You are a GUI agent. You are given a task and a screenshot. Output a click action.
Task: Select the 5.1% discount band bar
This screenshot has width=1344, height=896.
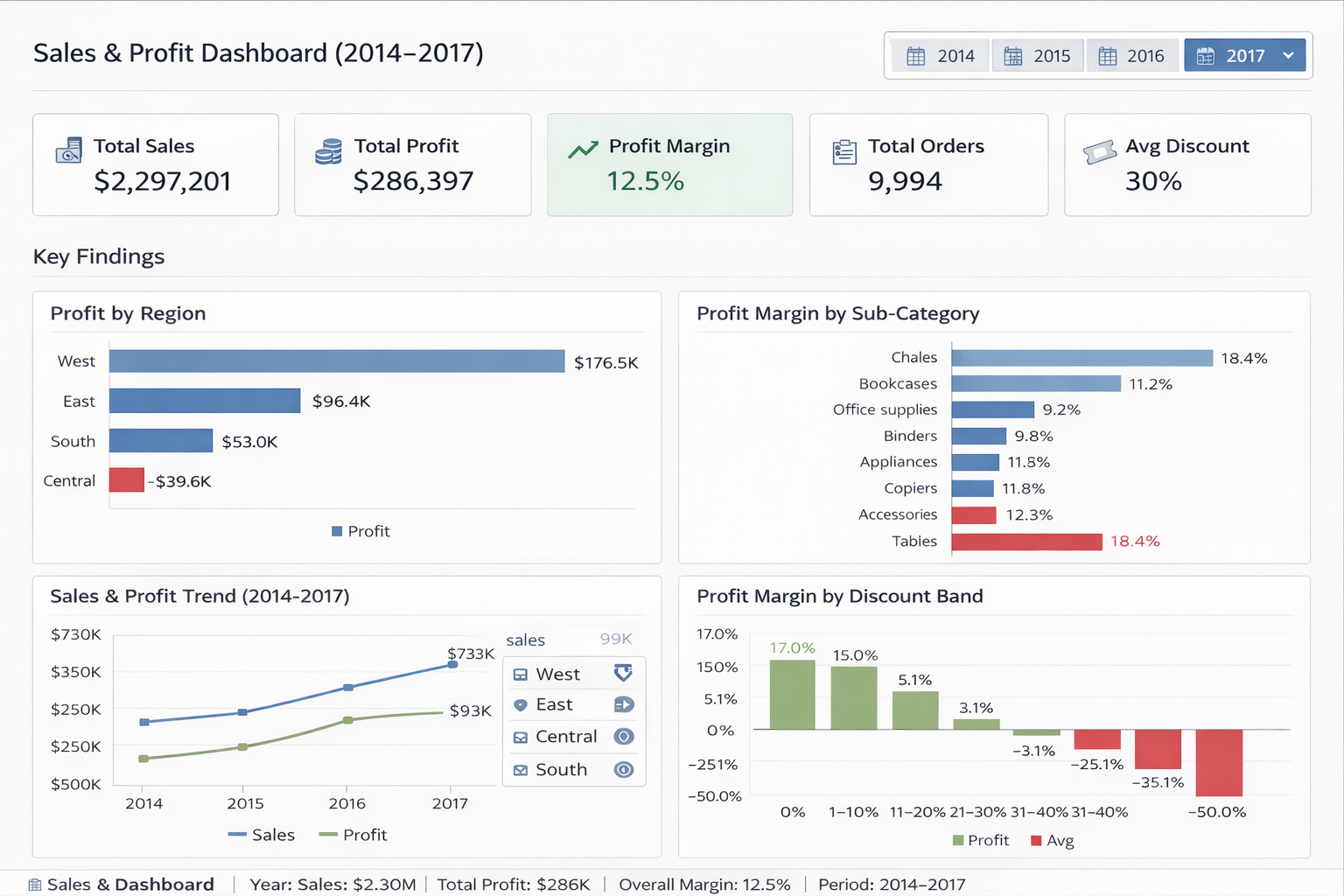click(x=915, y=710)
